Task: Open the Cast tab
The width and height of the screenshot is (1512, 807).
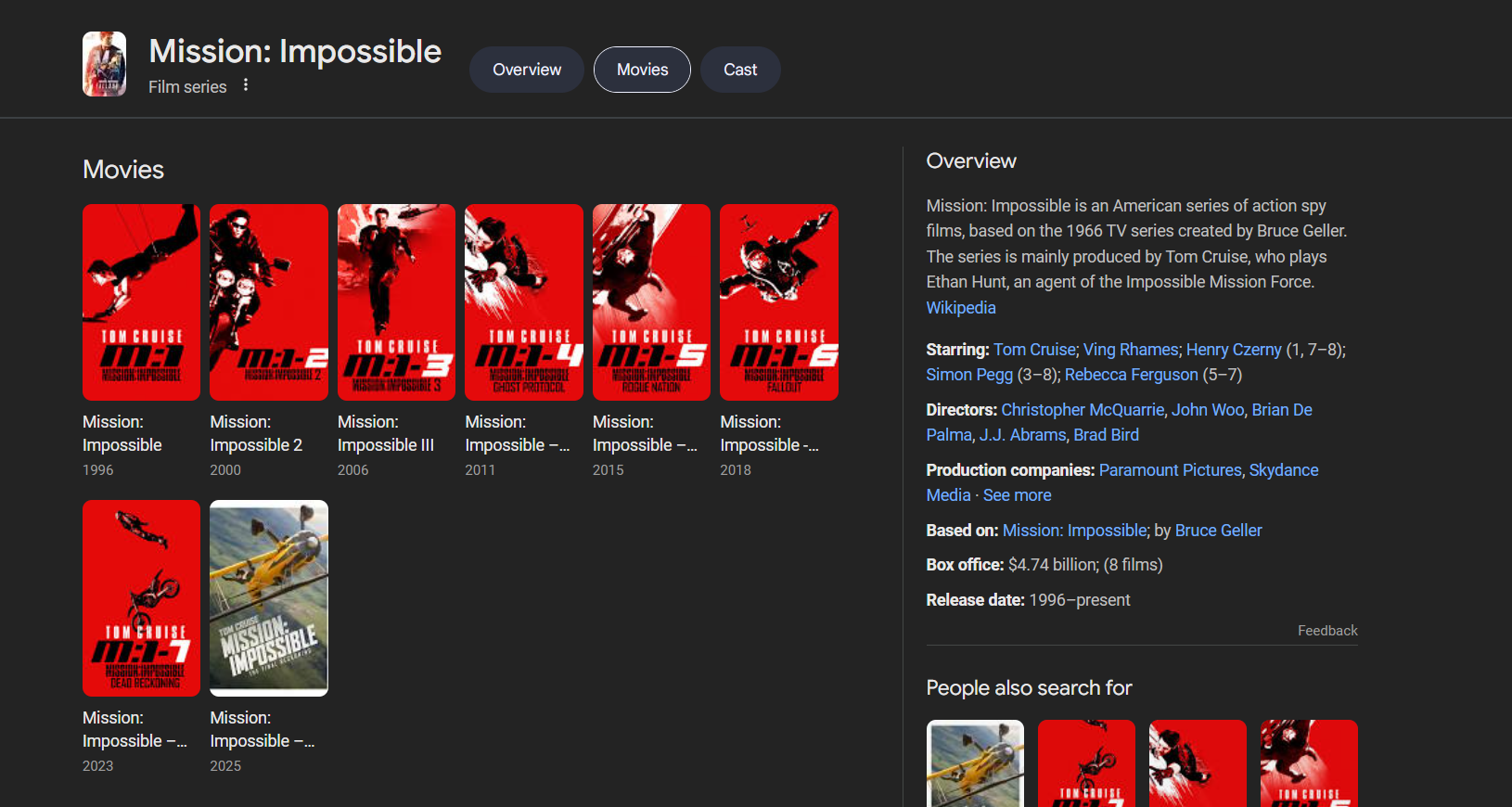Action: [740, 70]
